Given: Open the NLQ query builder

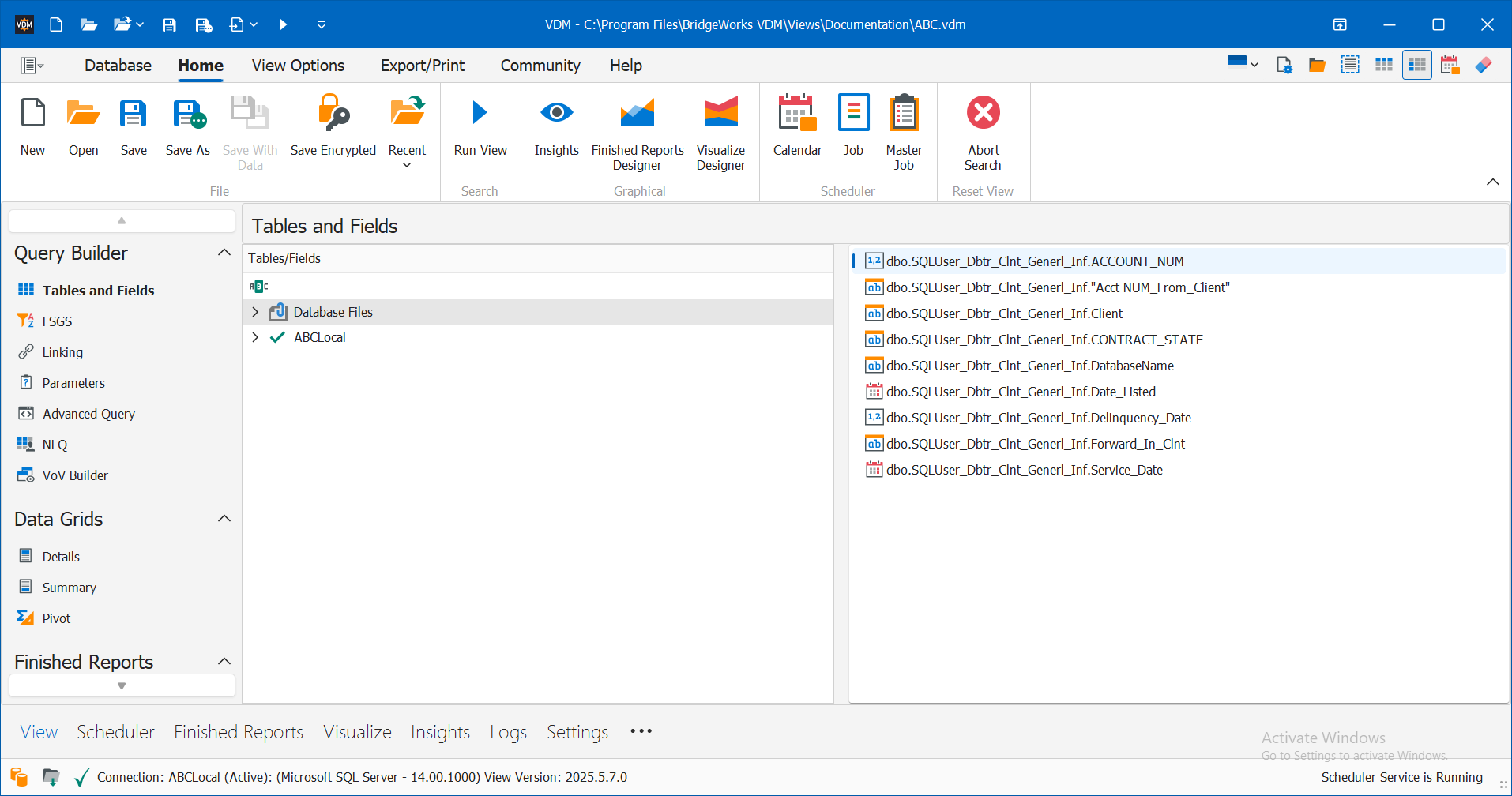Looking at the screenshot, I should tap(54, 444).
